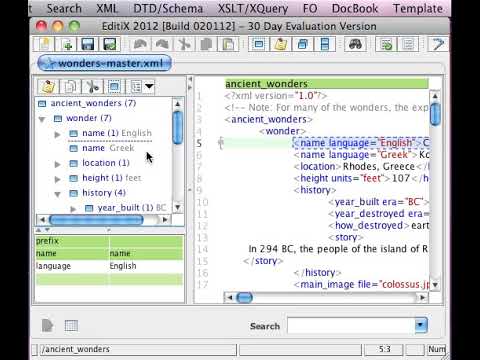Open the DocBook menu
480x360 pixels.
pyautogui.click(x=355, y=8)
